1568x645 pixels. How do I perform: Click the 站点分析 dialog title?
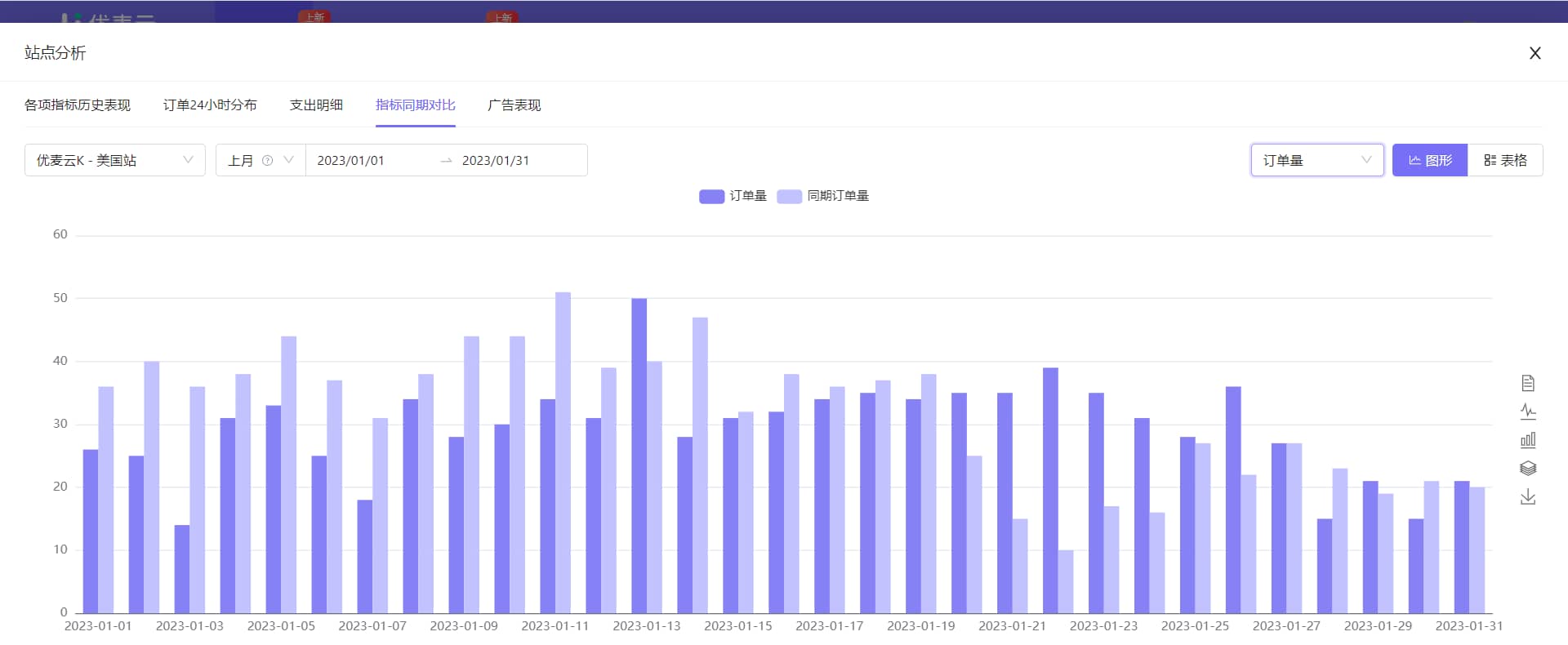click(x=56, y=53)
